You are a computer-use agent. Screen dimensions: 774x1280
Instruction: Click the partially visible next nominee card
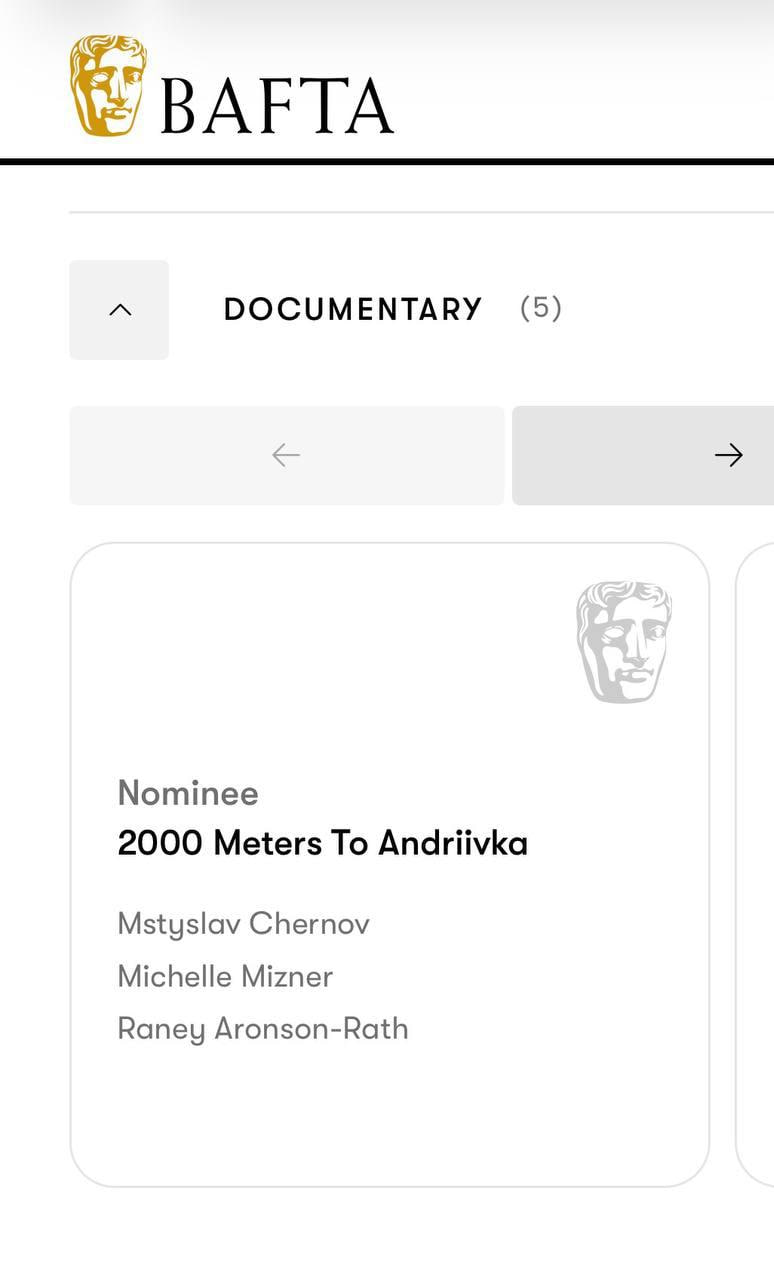(758, 860)
